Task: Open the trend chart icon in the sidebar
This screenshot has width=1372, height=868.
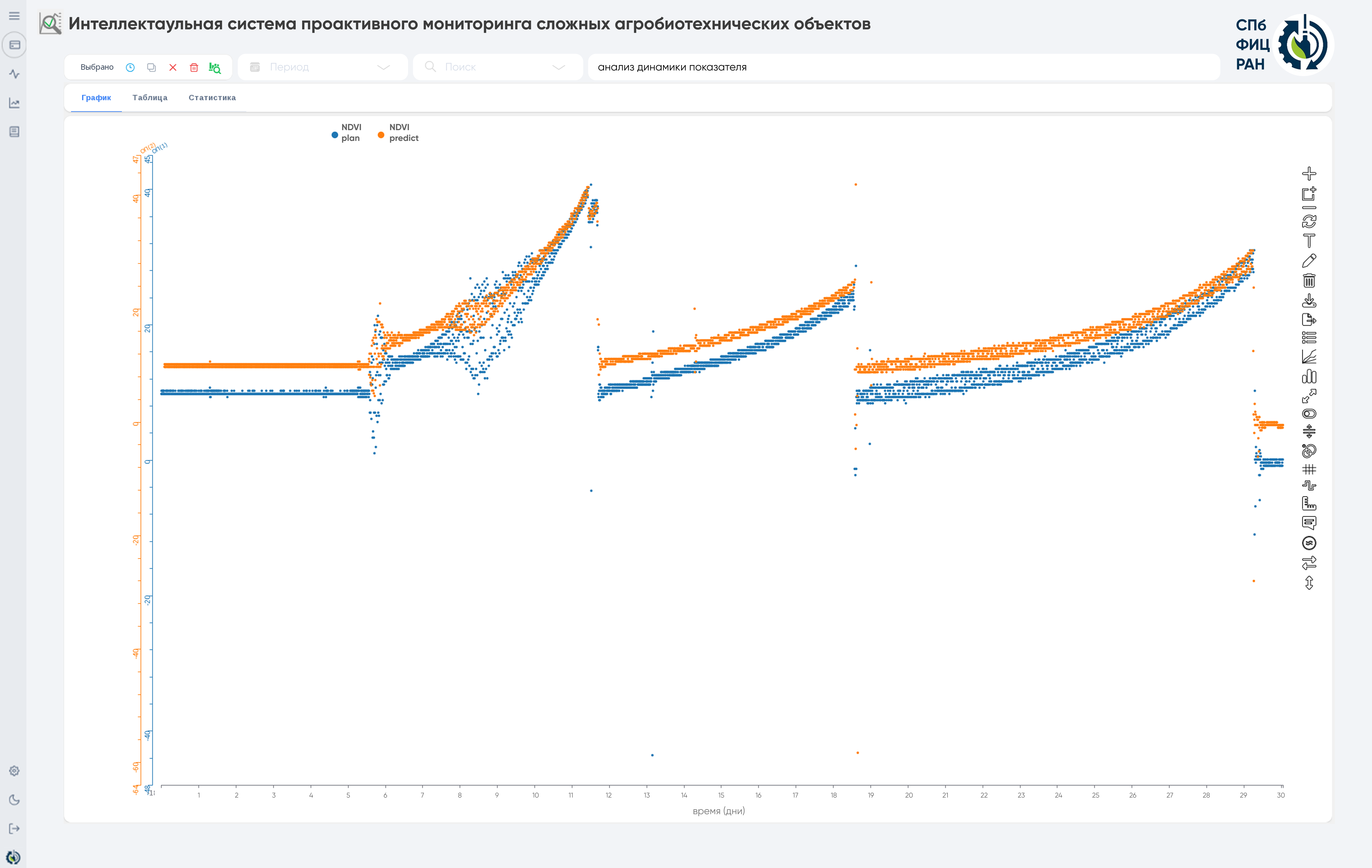Action: 14,103
